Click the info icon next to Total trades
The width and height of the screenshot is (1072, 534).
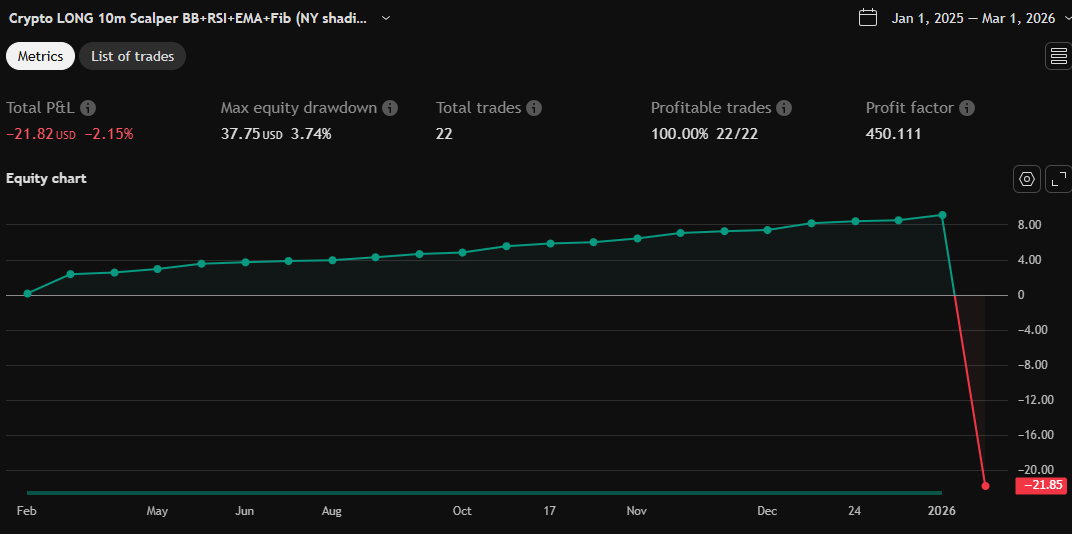tap(534, 108)
